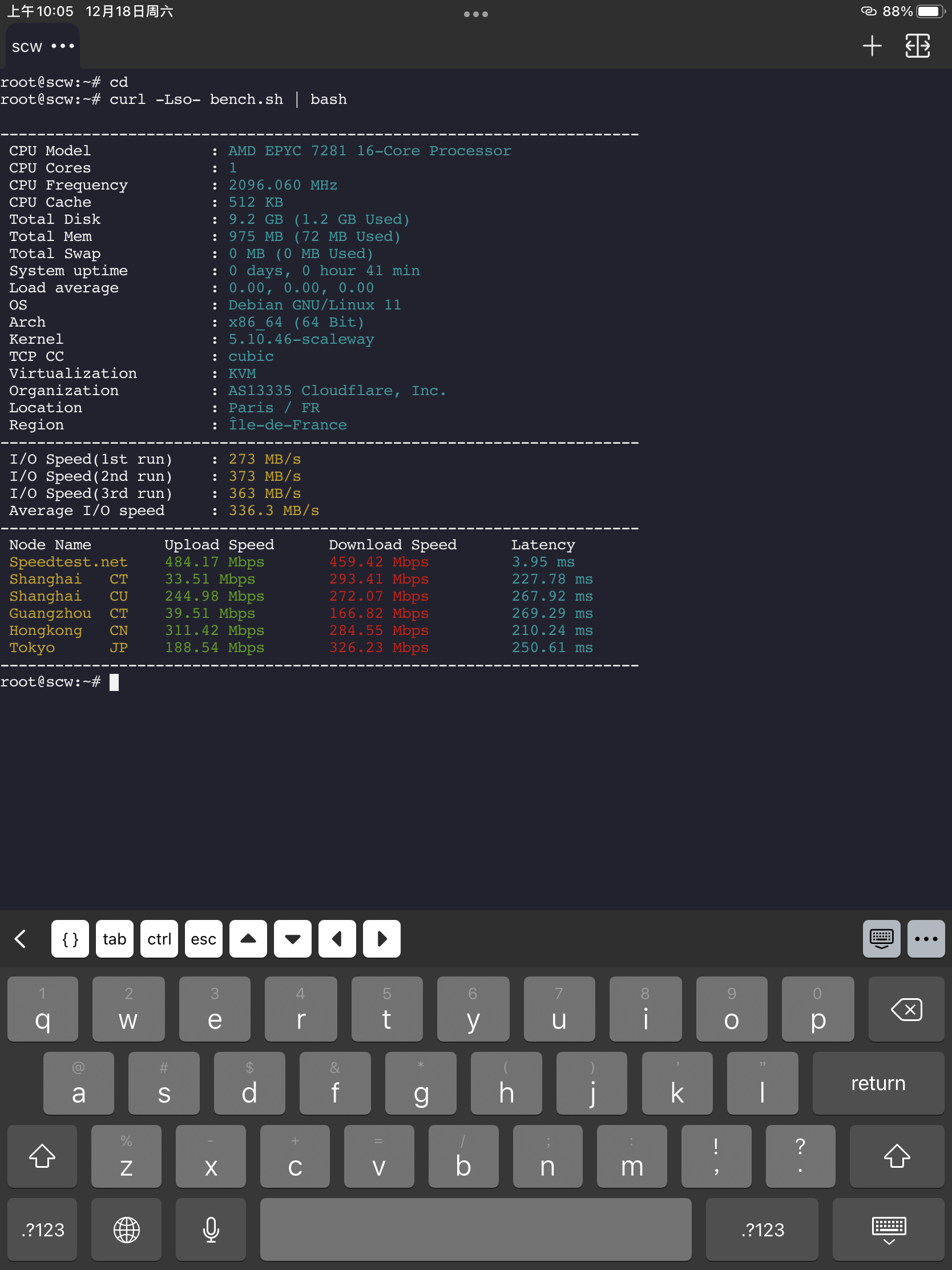Tap the x key
The image size is (952, 1270).
[211, 1156]
